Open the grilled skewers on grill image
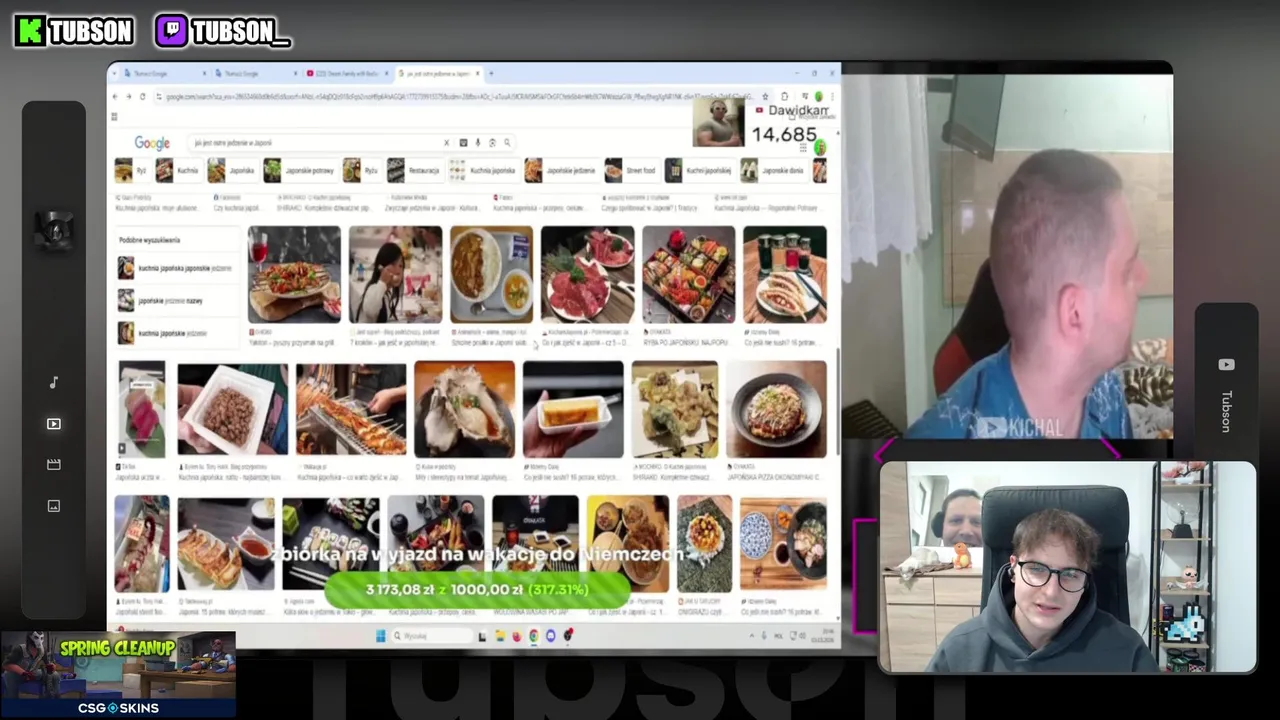1280x720 pixels. click(351, 409)
